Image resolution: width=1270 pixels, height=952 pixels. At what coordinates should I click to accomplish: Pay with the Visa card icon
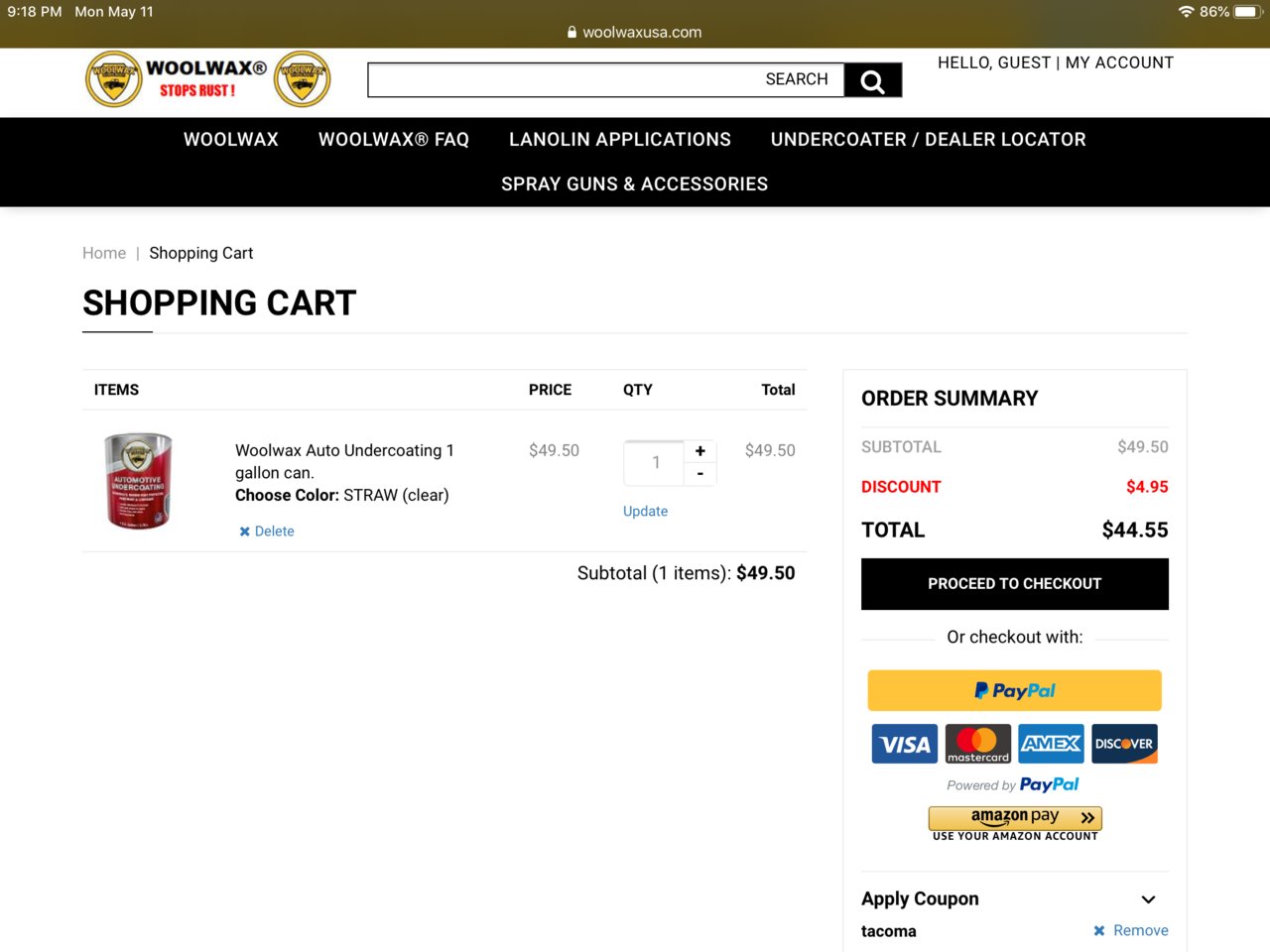click(905, 744)
